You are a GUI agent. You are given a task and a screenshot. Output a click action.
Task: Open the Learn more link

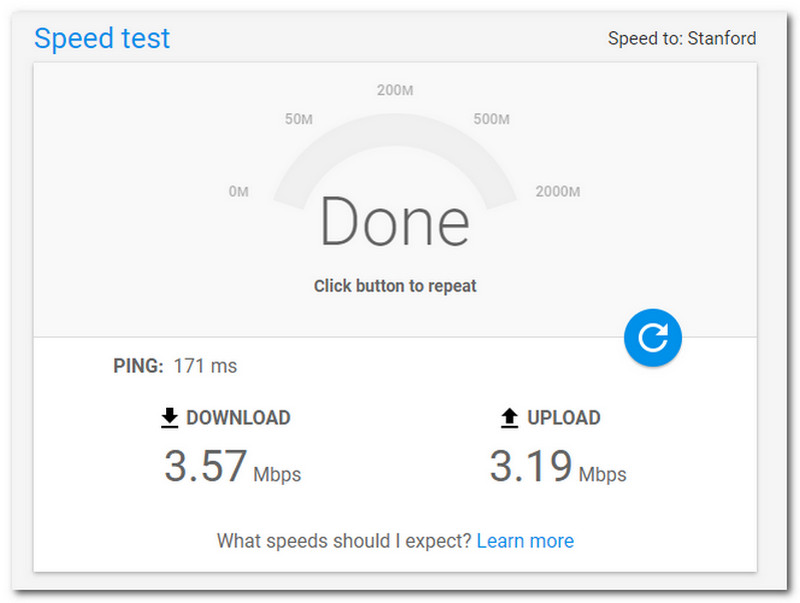pyautogui.click(x=525, y=541)
